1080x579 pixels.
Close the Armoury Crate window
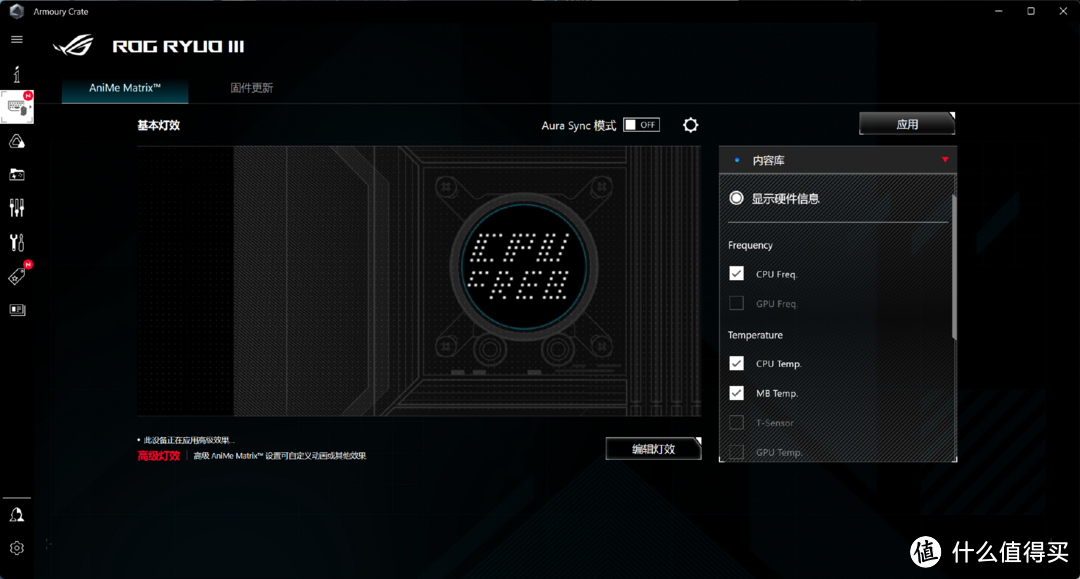(1063, 11)
